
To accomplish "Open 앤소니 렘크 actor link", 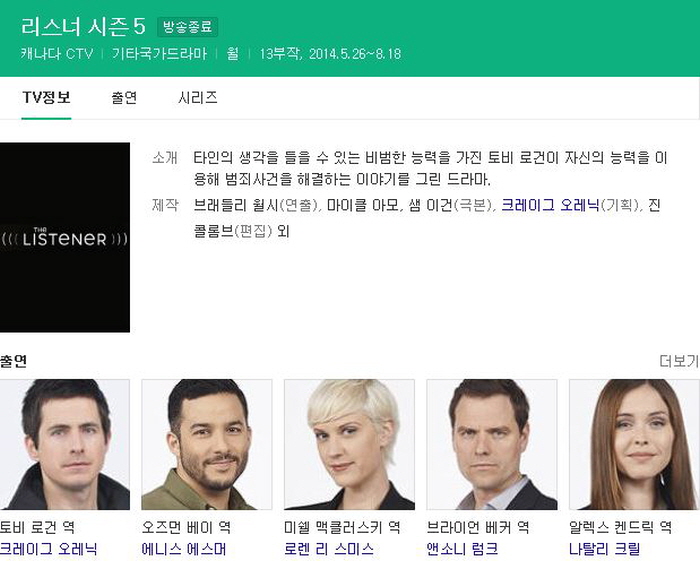I will click(462, 549).
